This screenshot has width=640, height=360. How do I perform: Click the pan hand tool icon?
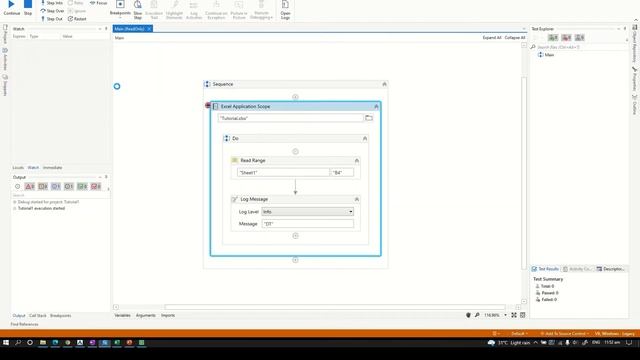[x=468, y=315]
